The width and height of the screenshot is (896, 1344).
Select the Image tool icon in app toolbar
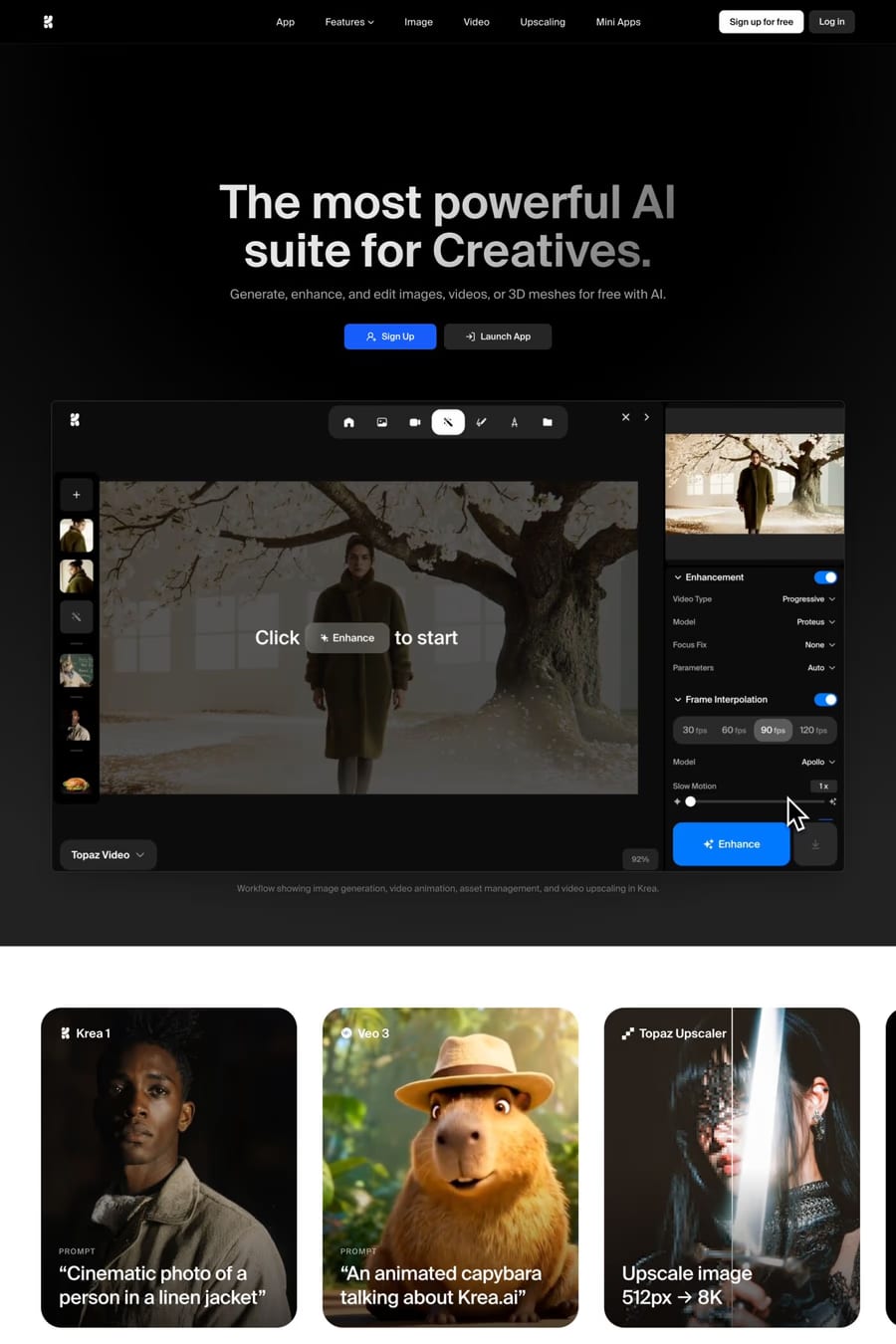(382, 422)
